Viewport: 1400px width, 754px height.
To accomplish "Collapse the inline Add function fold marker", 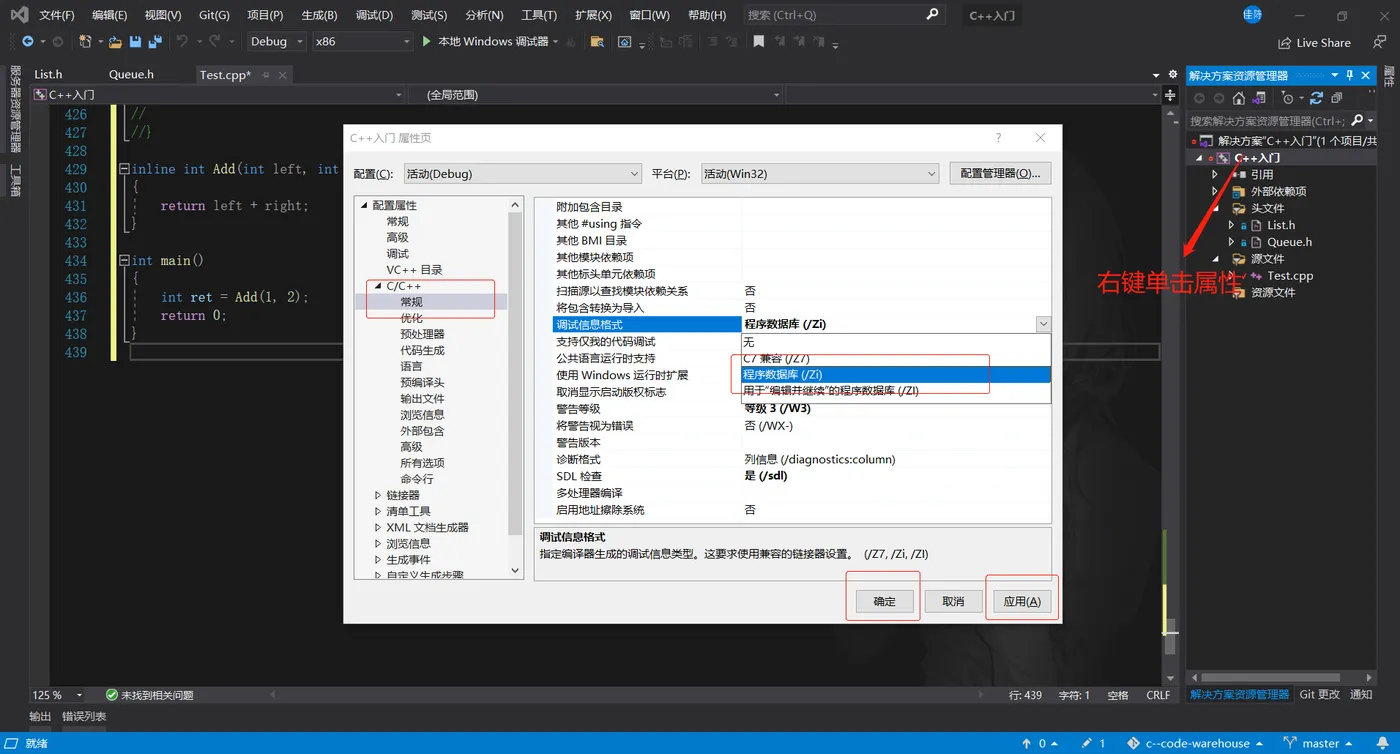I will (124, 169).
